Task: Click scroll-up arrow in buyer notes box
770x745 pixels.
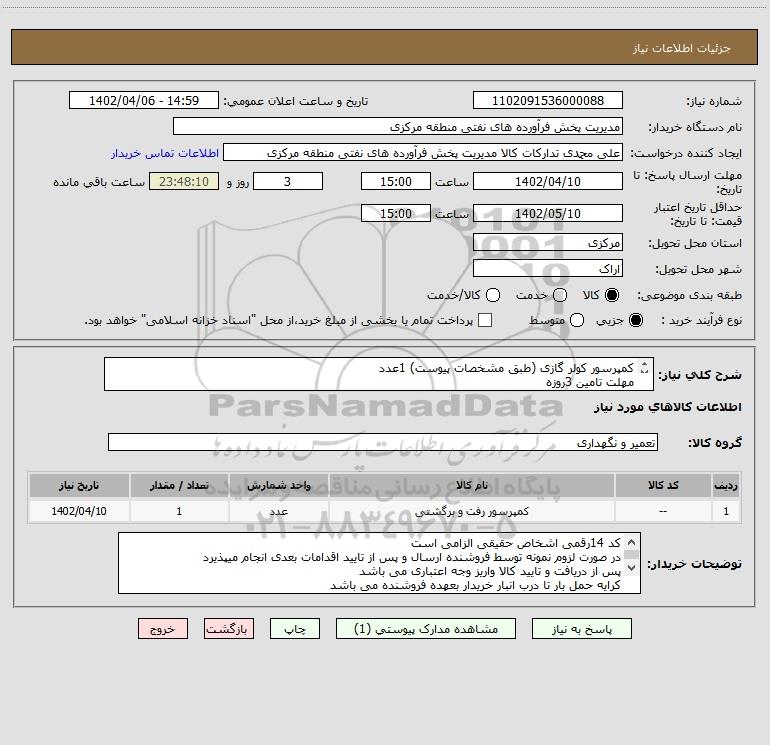Action: tap(632, 542)
